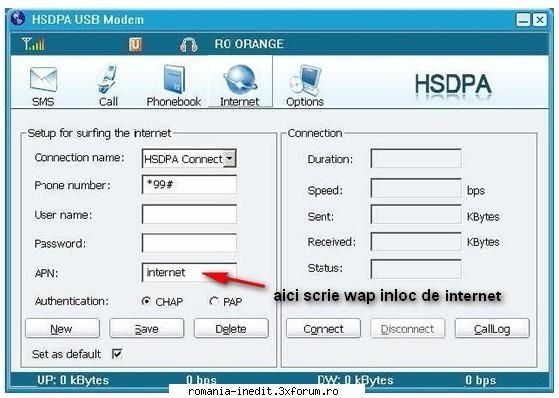Image resolution: width=559 pixels, height=398 pixels.
Task: Click the Phonebook tab label
Action: click(174, 102)
